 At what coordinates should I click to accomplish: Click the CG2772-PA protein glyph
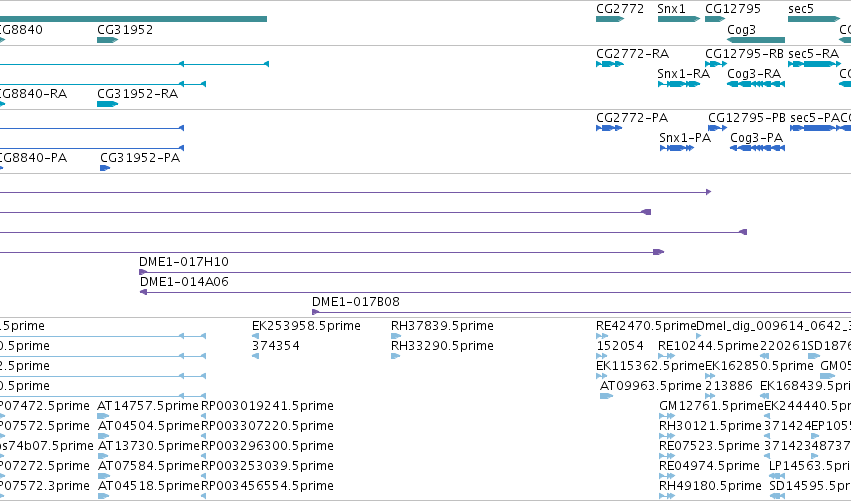tap(609, 128)
